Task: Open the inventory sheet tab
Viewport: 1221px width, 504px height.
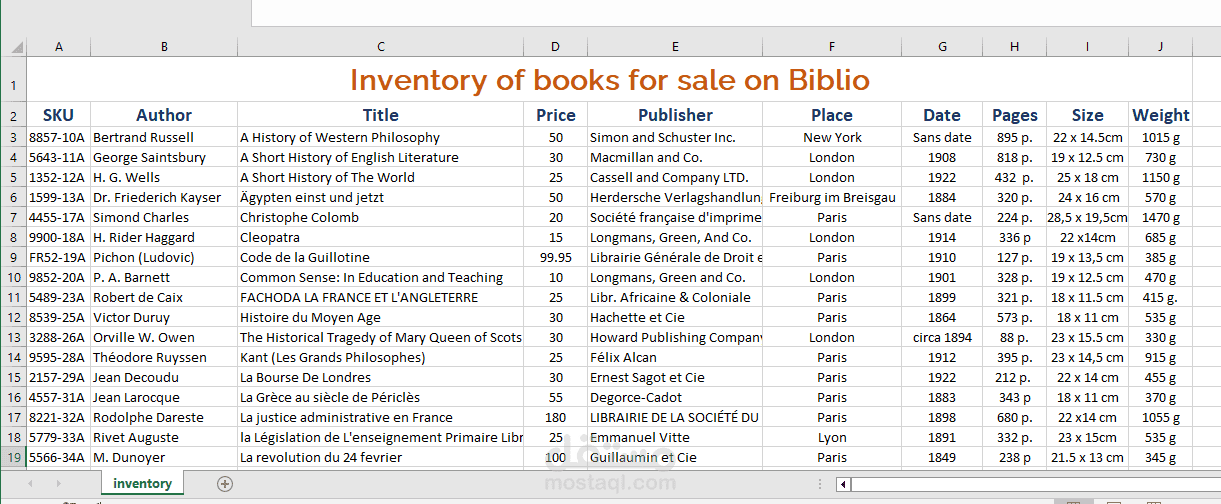Action: [142, 484]
